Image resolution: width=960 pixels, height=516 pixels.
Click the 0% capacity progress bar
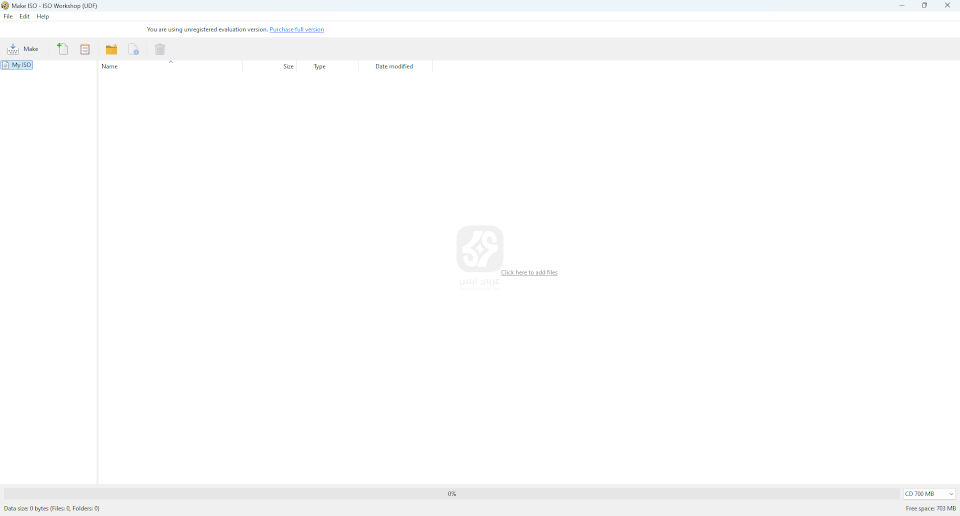click(451, 494)
